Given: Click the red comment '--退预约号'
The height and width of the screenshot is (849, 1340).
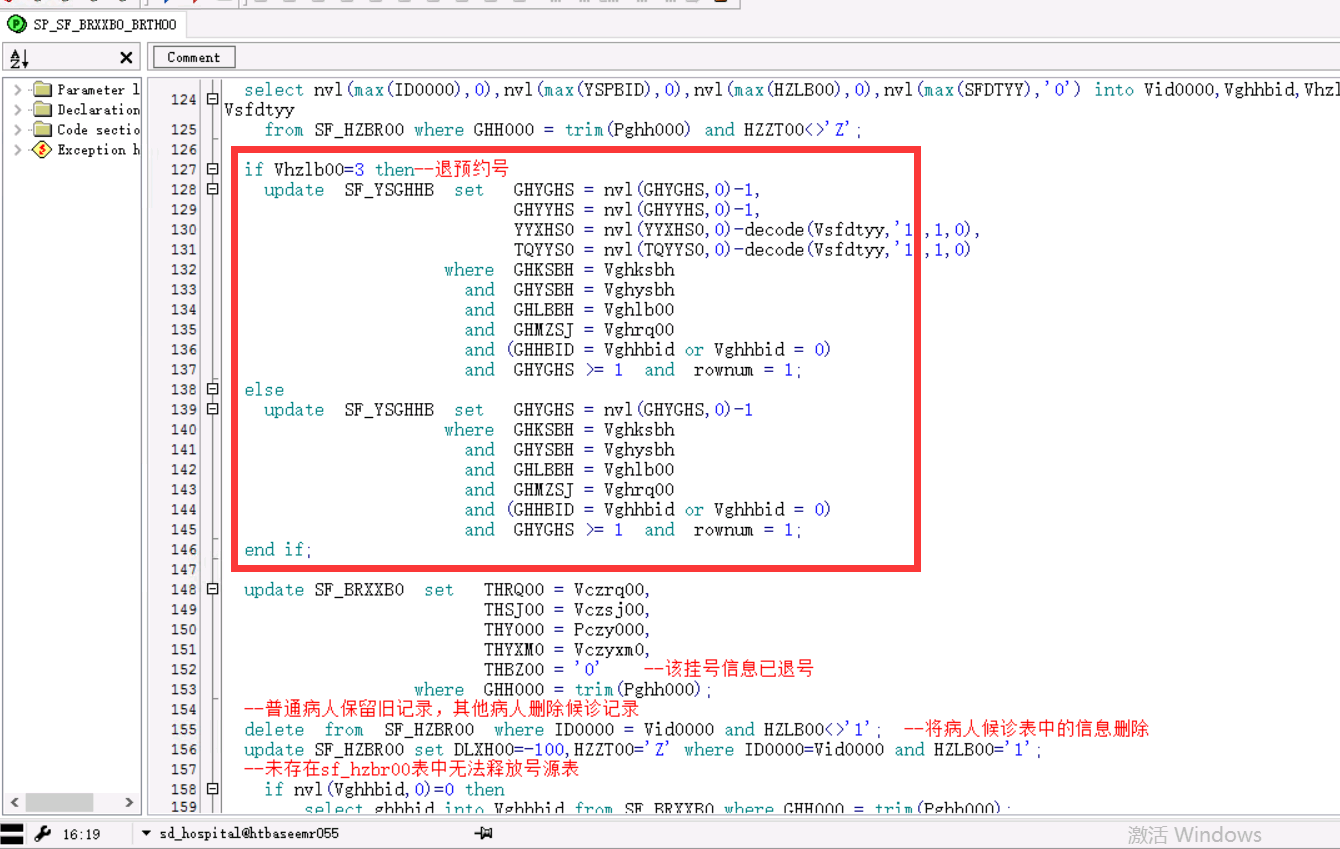Looking at the screenshot, I should [462, 170].
